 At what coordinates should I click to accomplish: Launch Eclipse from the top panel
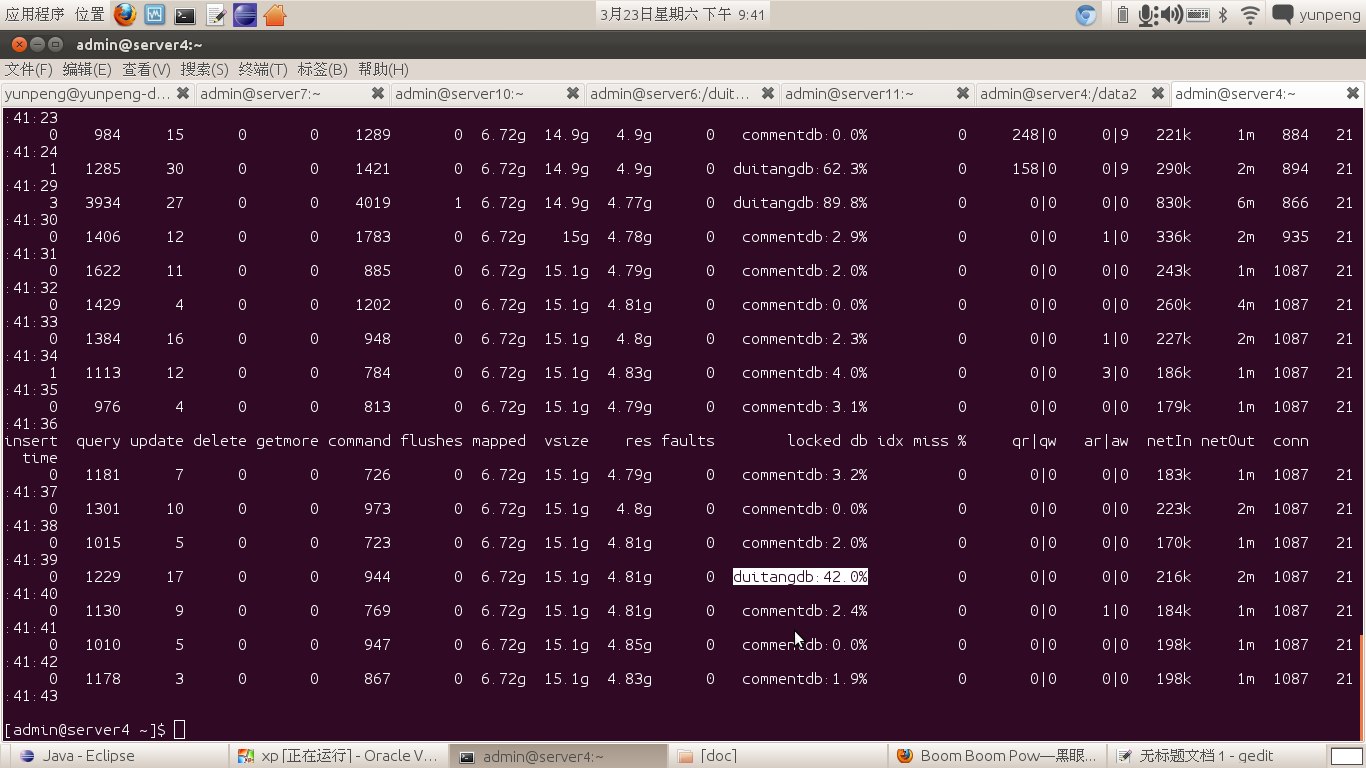(245, 15)
